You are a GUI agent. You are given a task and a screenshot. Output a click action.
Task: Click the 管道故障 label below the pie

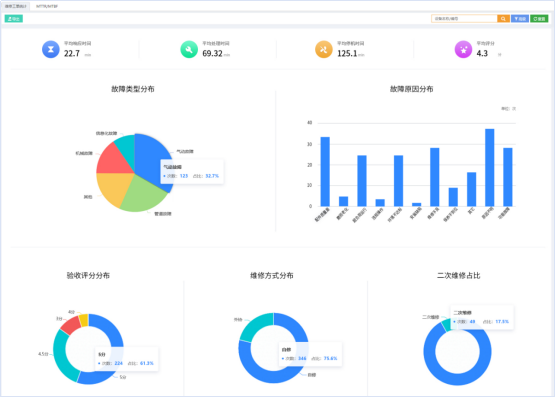point(163,214)
